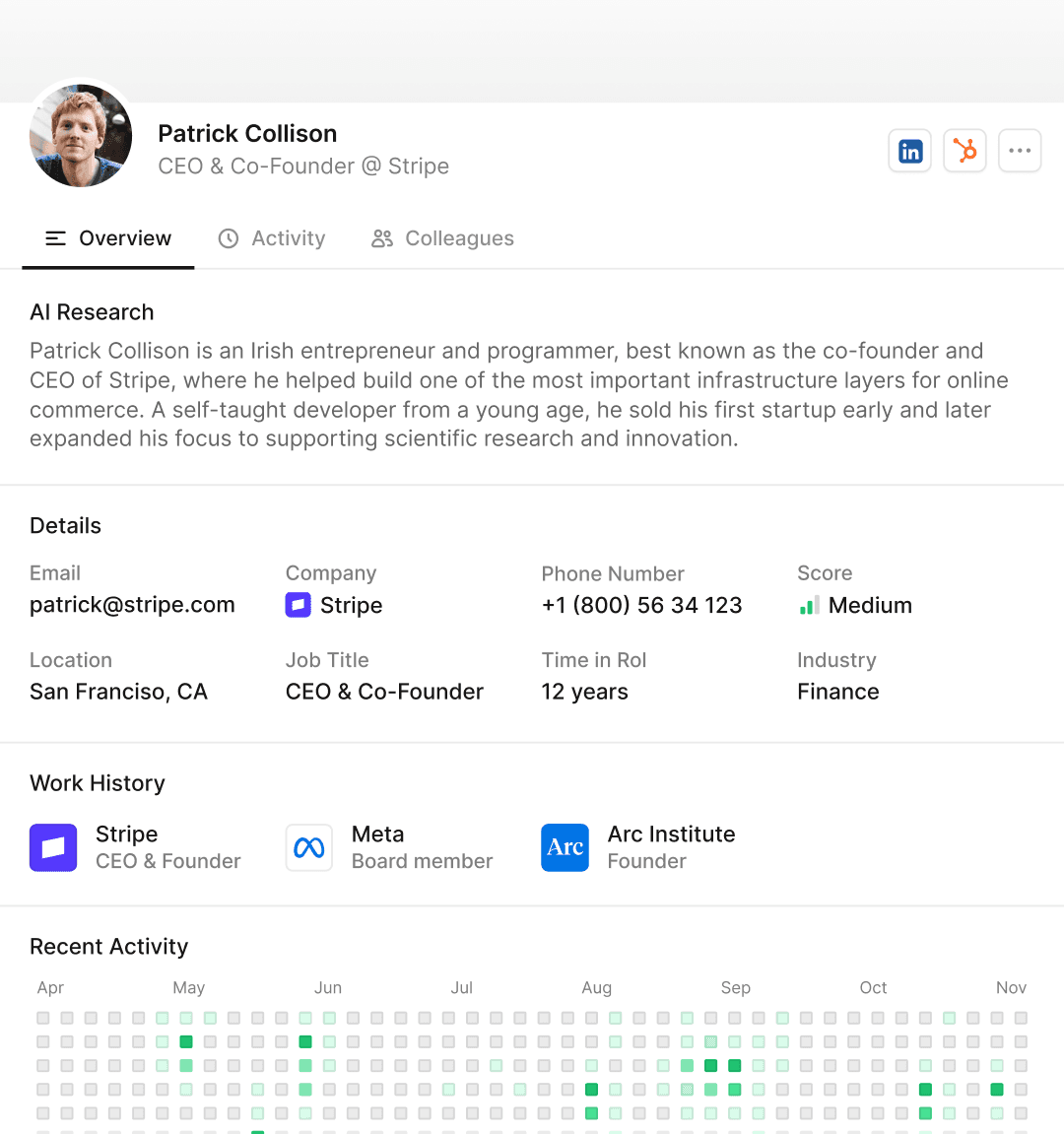Click Patrick Collison's profile photo
This screenshot has height=1134, width=1064.
81,135
